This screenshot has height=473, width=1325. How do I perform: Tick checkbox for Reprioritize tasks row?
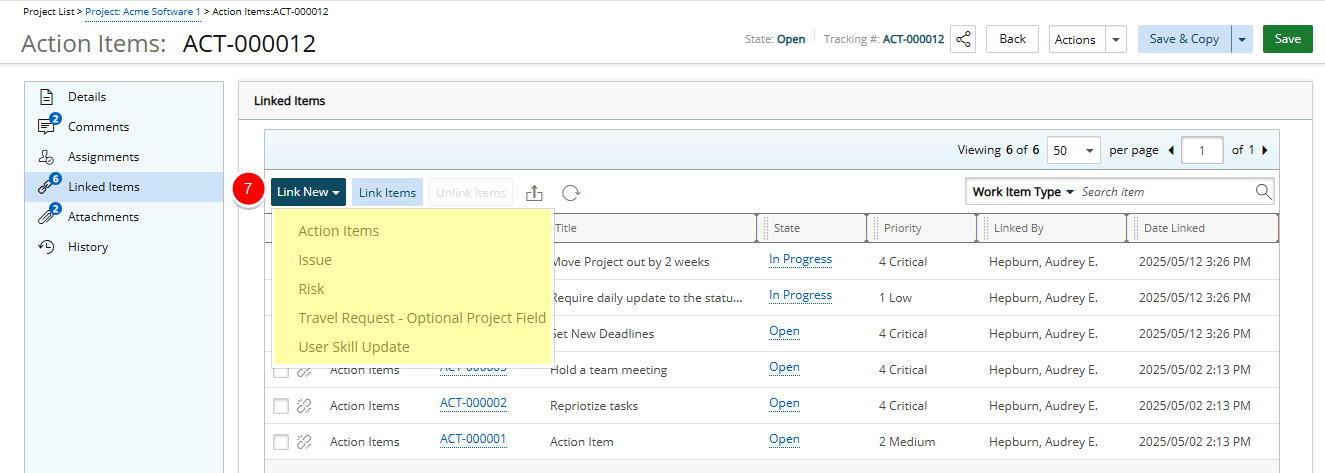click(x=281, y=406)
